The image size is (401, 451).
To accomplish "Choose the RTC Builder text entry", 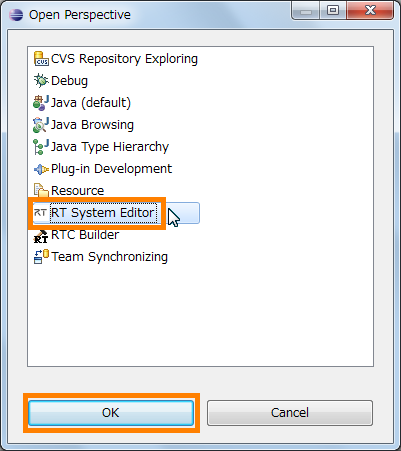I will click(85, 235).
